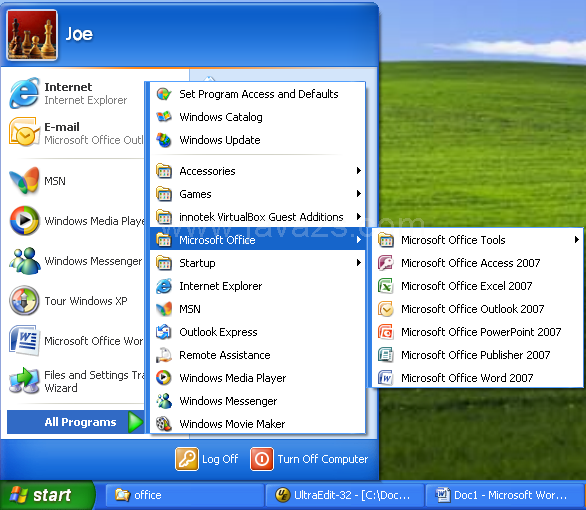Click the MSN butterfly icon in All Programs
This screenshot has height=510, width=586.
coord(164,309)
